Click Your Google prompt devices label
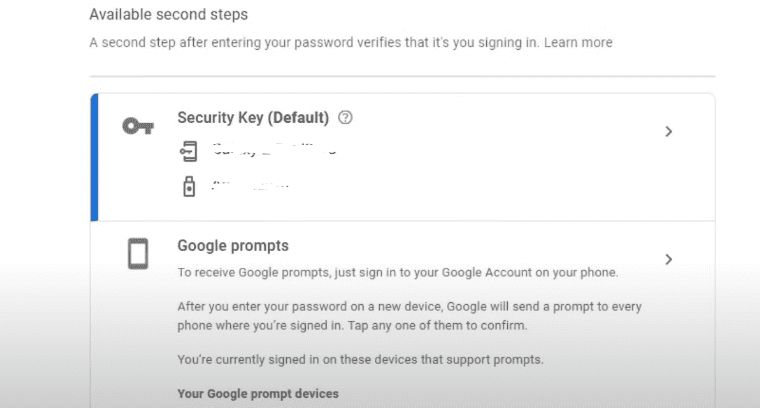This screenshot has height=408, width=760. [x=257, y=394]
